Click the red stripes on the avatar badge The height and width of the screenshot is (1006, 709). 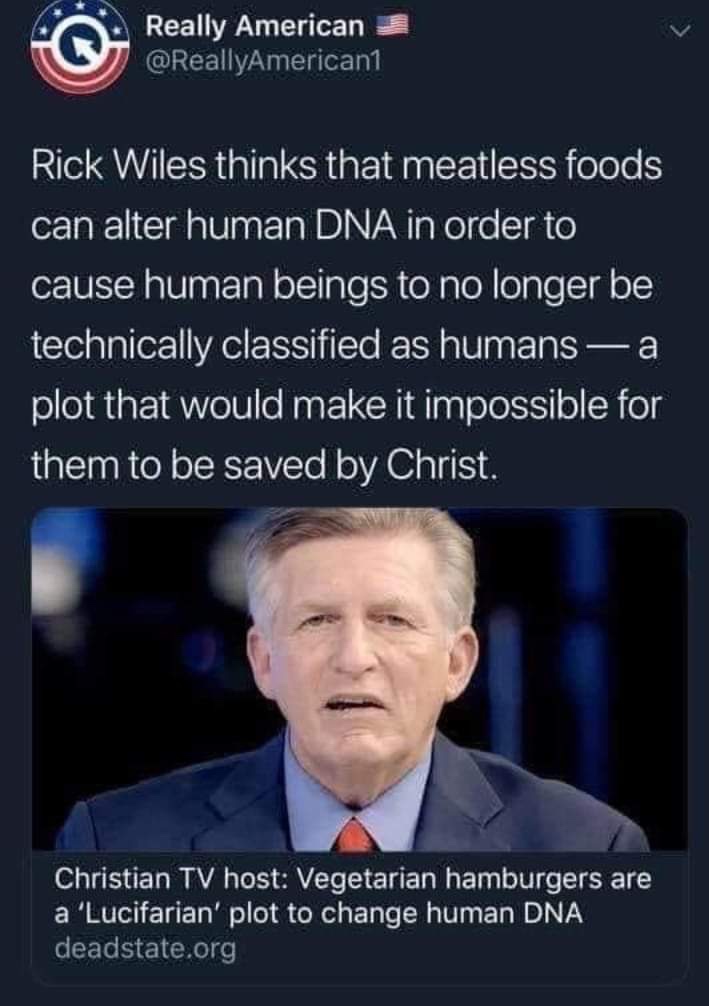point(80,76)
